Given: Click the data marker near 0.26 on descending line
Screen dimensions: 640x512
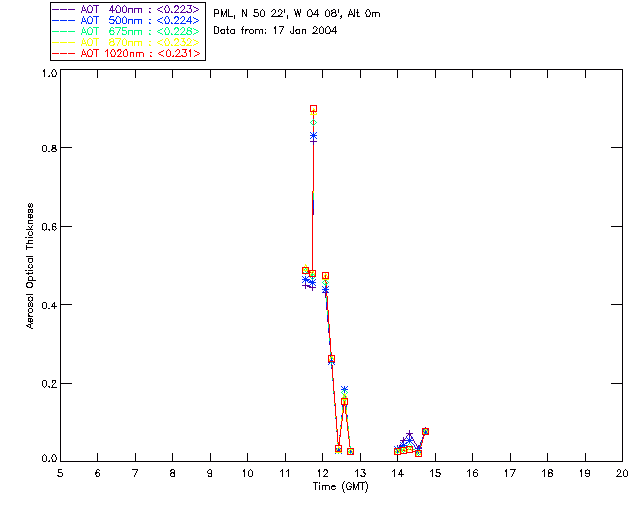Looking at the screenshot, I should point(331,359).
